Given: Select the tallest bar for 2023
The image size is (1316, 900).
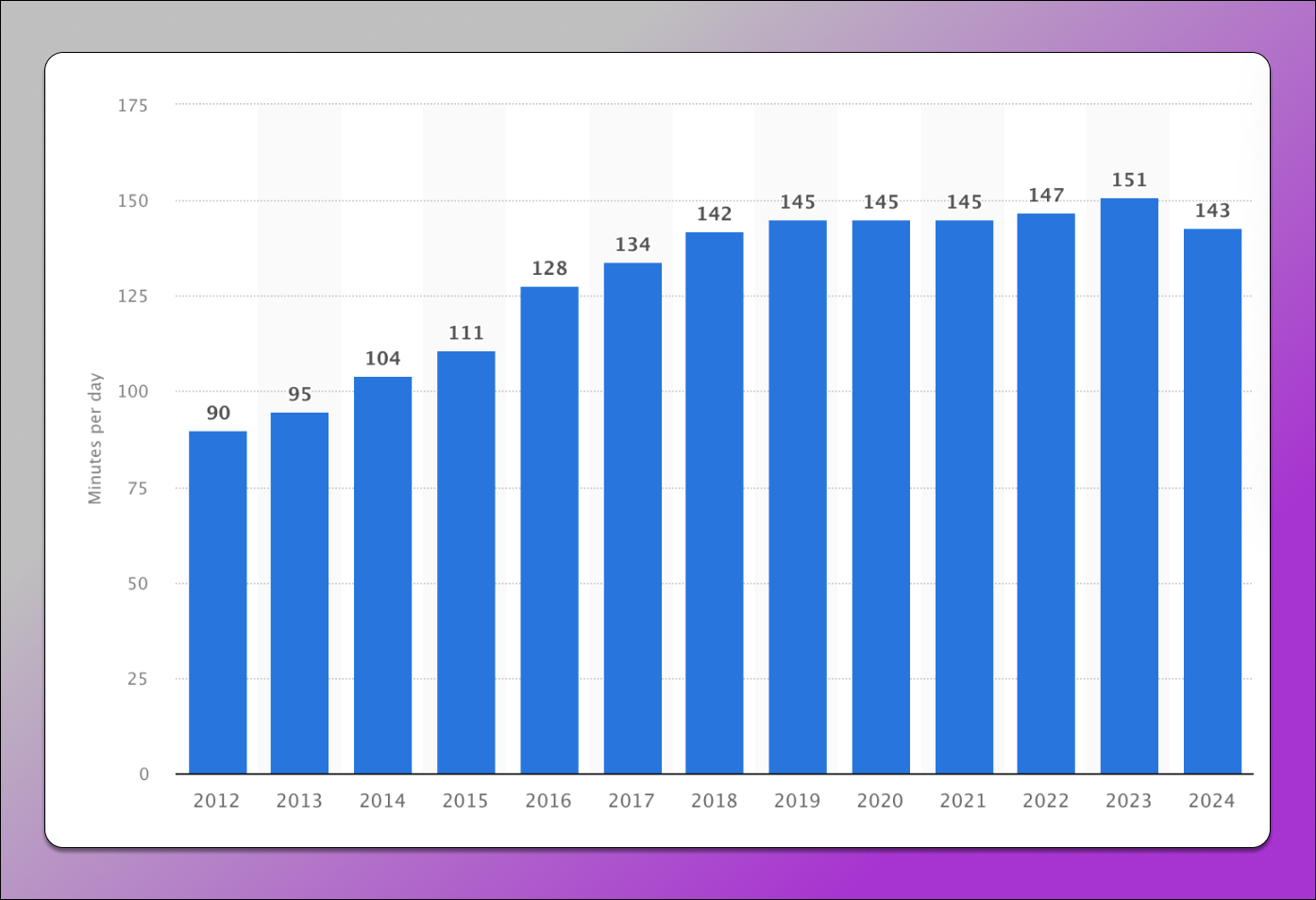Looking at the screenshot, I should tap(1128, 485).
